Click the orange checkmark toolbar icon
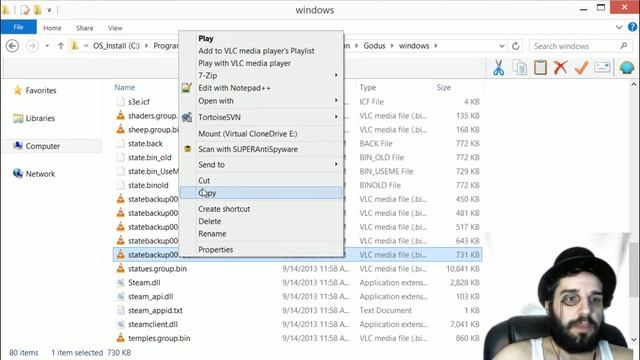The image size is (640, 360). (581, 67)
